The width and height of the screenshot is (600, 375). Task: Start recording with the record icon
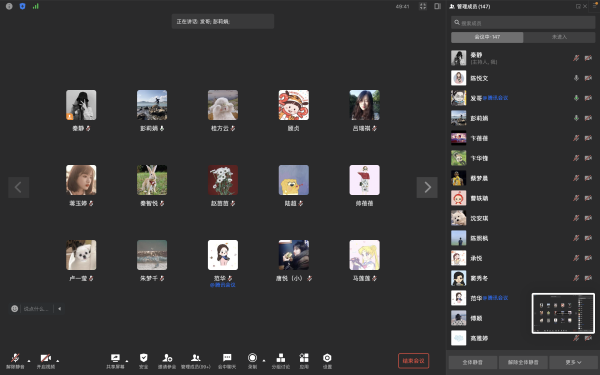[253, 361]
